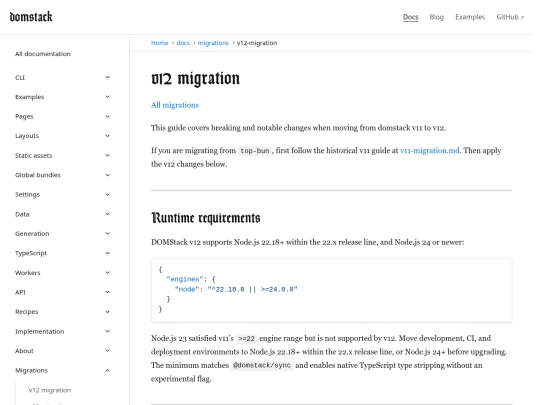The image size is (540, 405).
Task: Click the migrations breadcrumb
Action: (x=213, y=43)
